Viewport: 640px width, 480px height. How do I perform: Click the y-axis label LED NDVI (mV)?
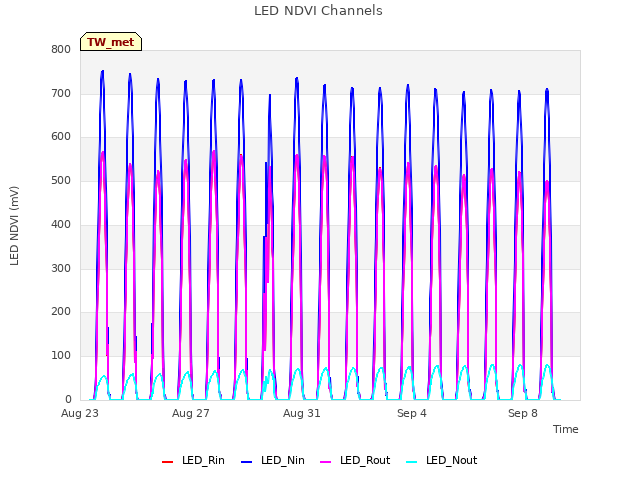14,226
